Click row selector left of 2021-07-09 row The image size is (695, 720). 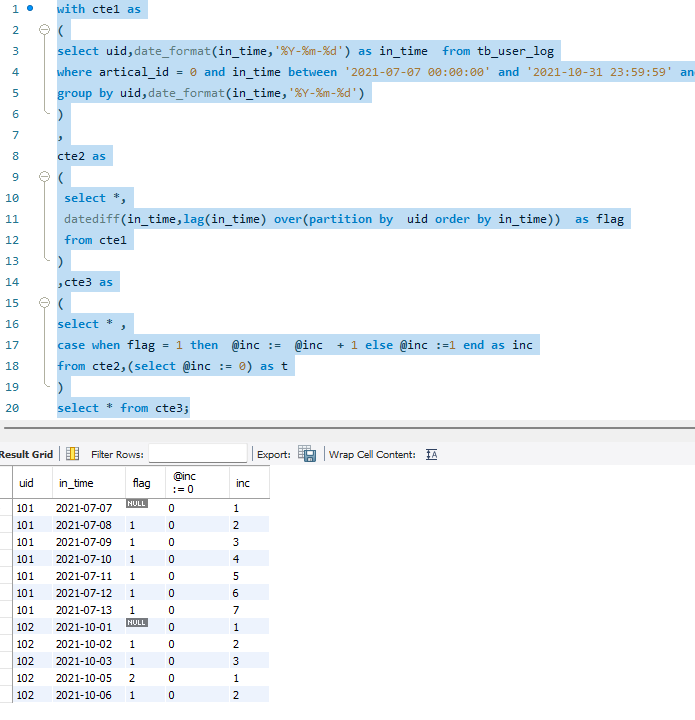6,542
